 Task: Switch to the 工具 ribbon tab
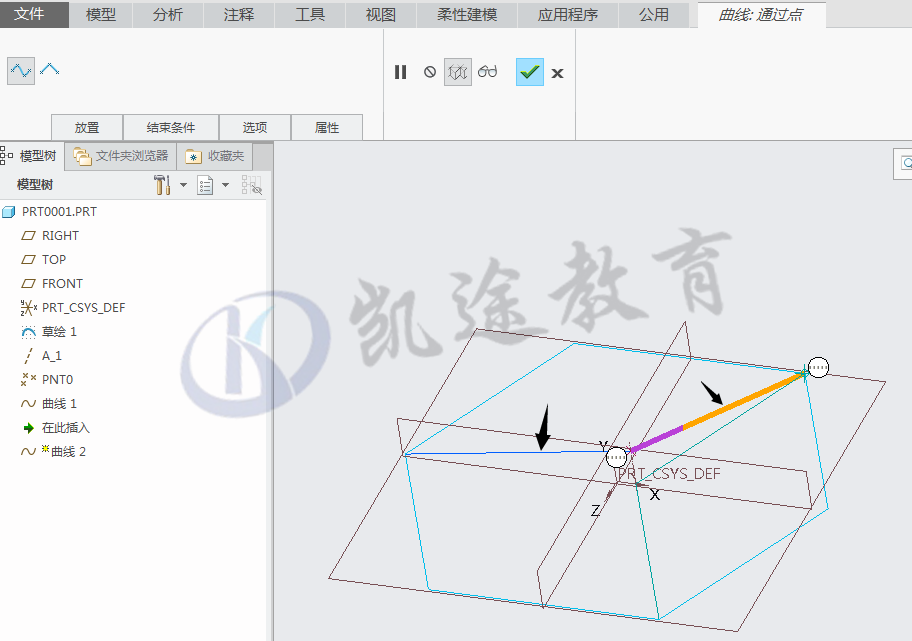310,15
